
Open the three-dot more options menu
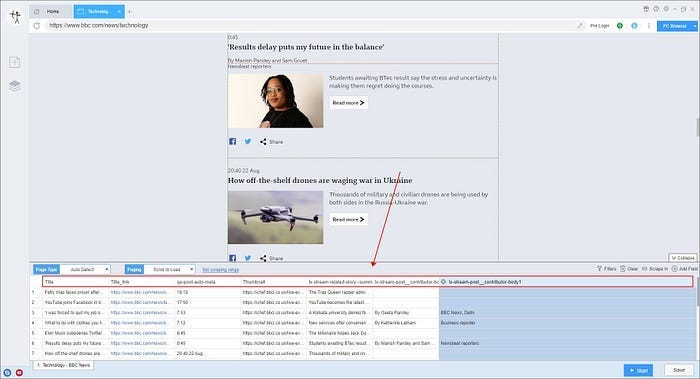[649, 25]
